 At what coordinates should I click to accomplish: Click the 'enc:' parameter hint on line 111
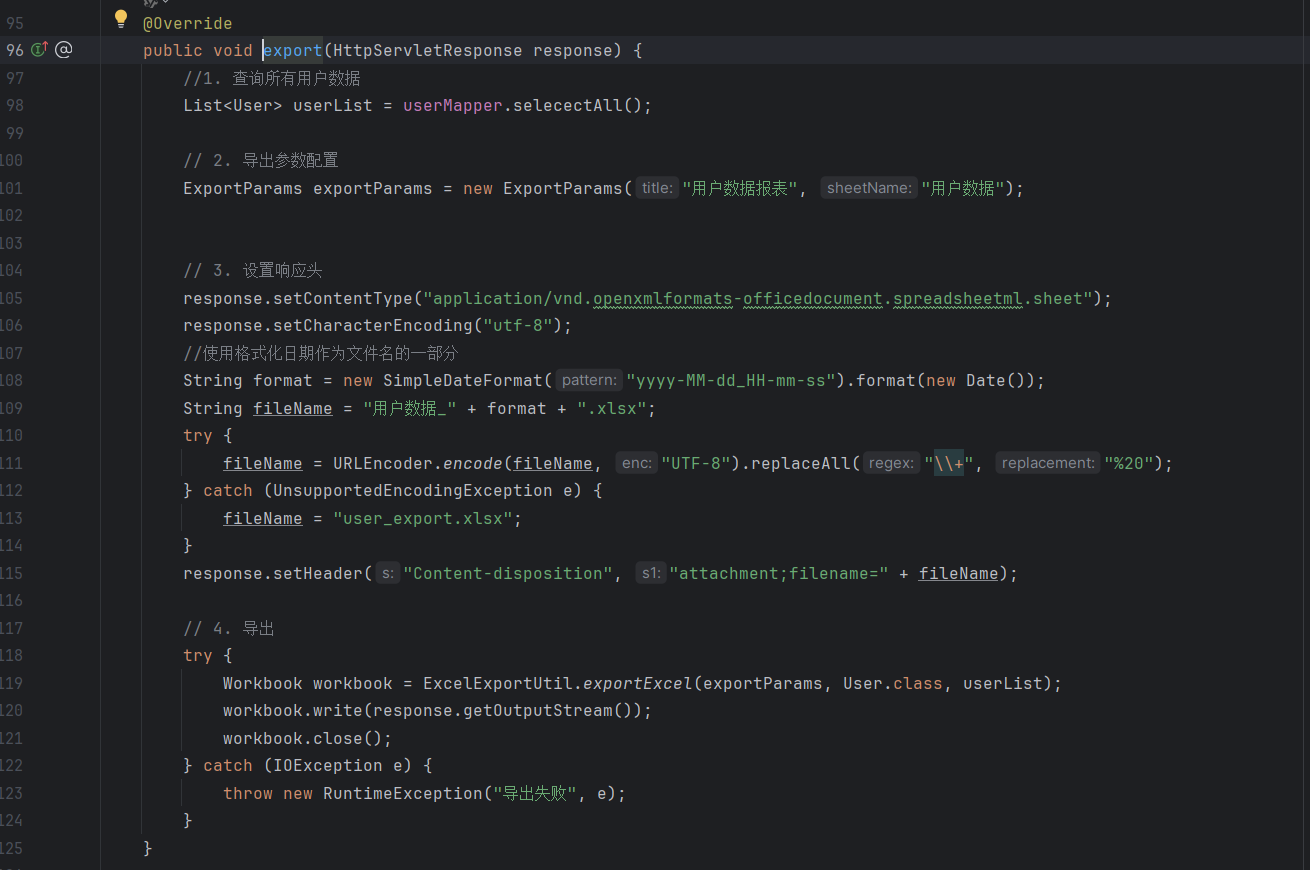pos(636,463)
